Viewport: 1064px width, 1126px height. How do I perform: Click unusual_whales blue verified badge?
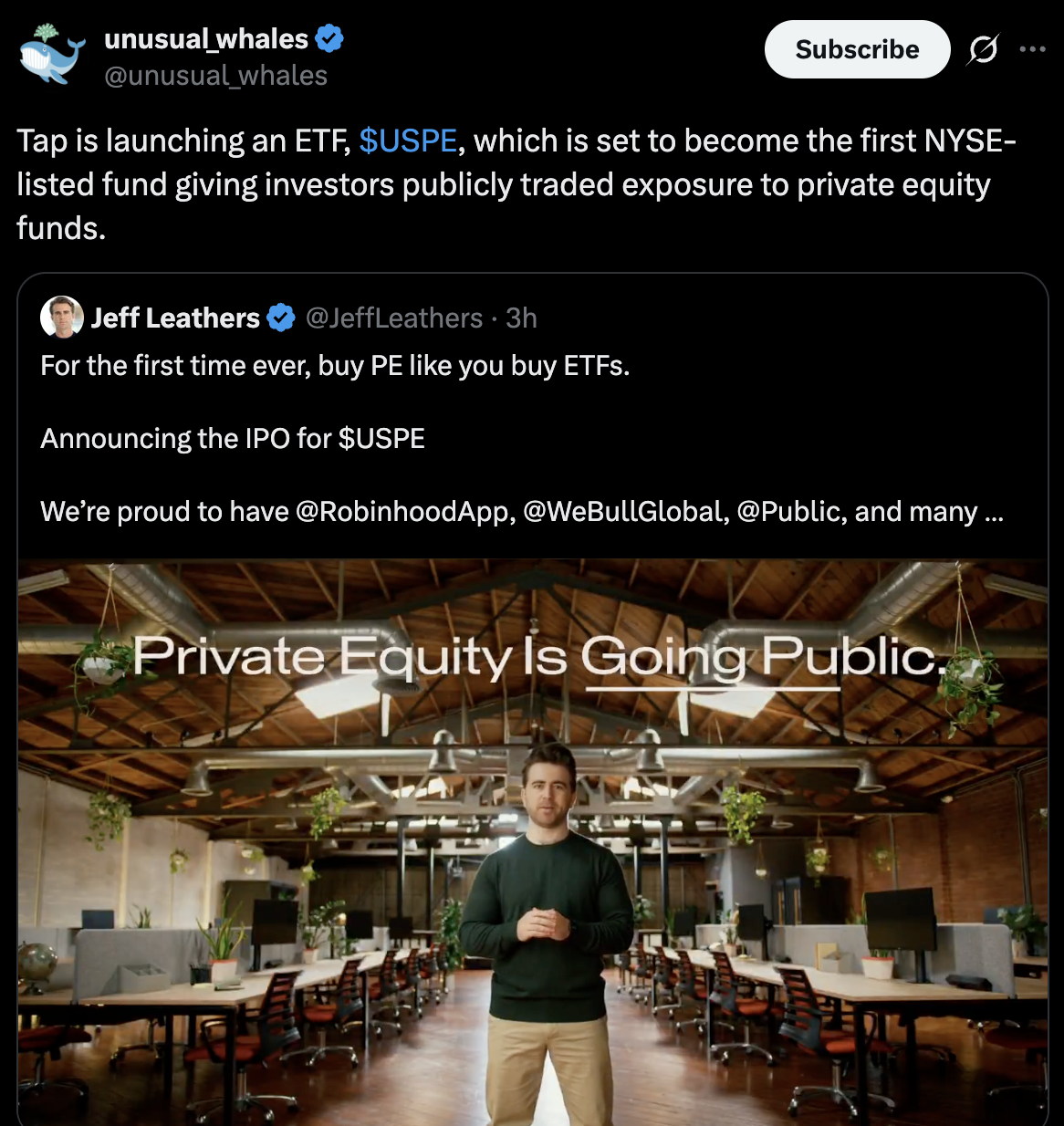(329, 38)
